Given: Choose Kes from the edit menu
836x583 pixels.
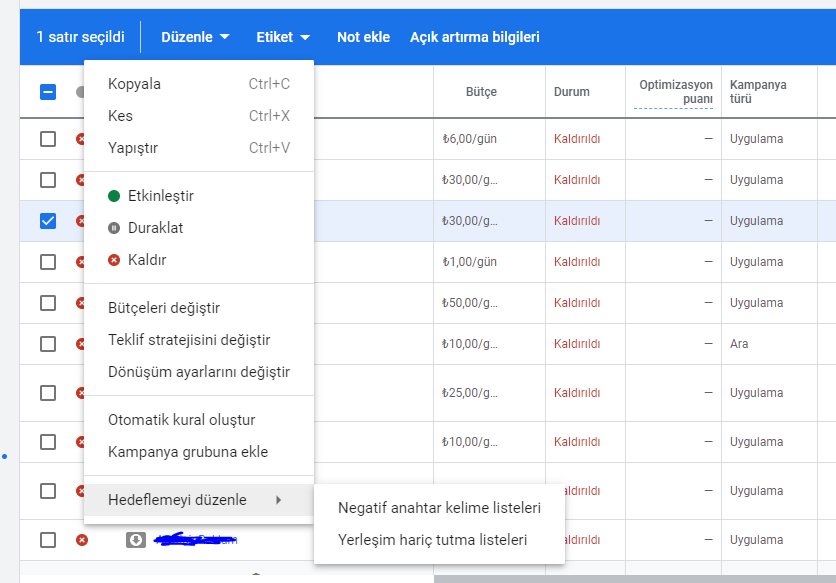Looking at the screenshot, I should click(x=199, y=116).
